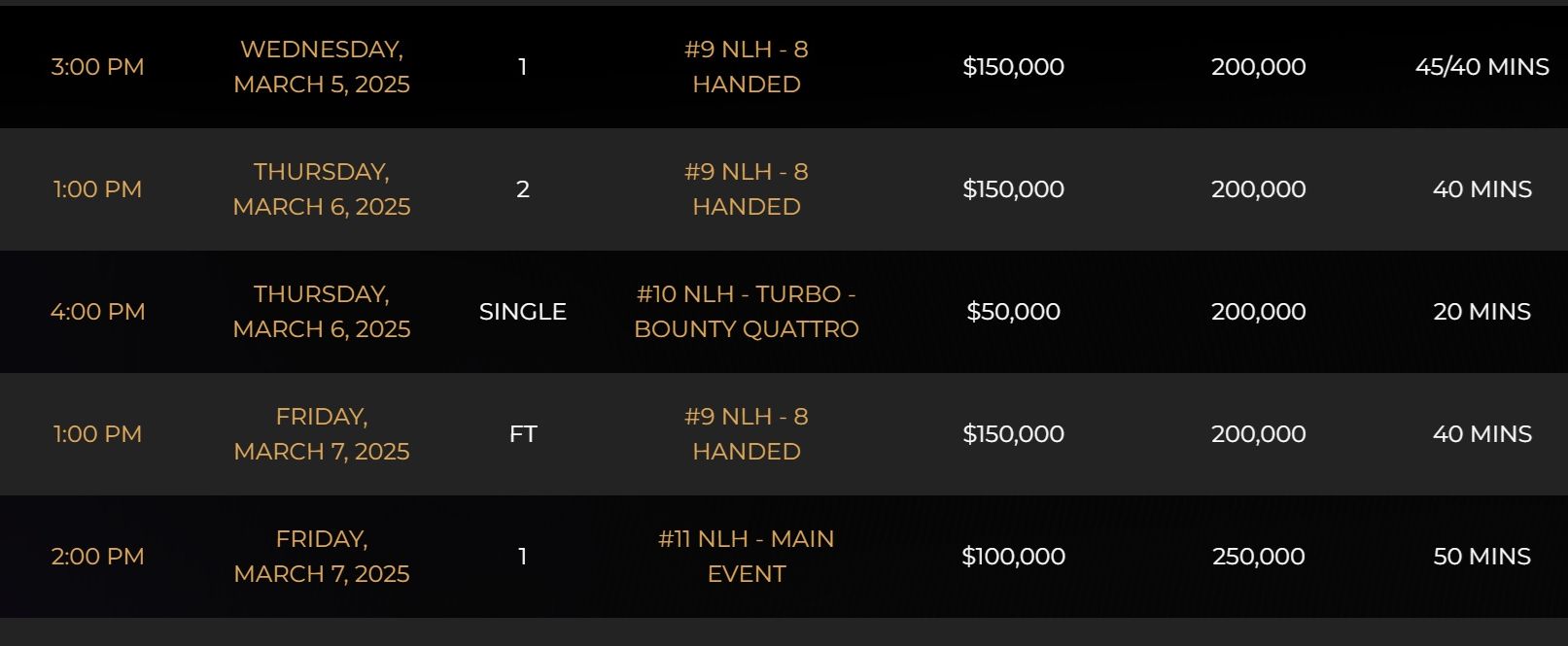Screen dimensions: 1568x646
Task: Click the FT day label
Action: (523, 434)
